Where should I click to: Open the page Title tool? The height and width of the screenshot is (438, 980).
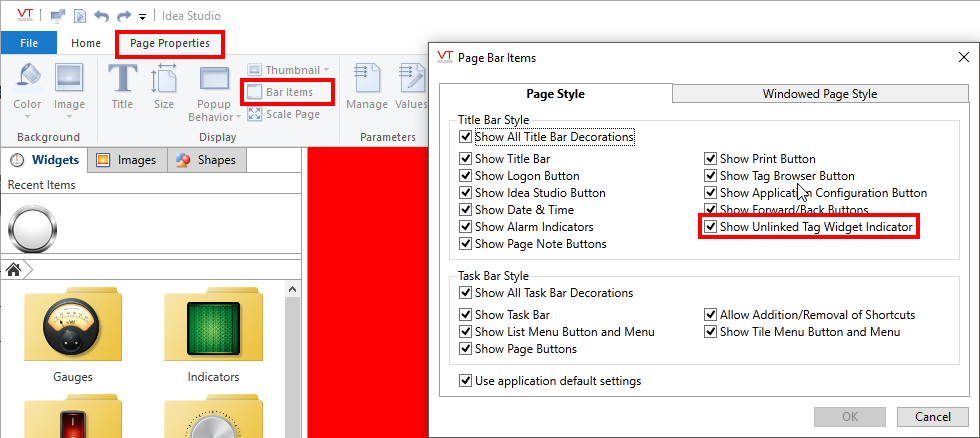click(x=122, y=86)
